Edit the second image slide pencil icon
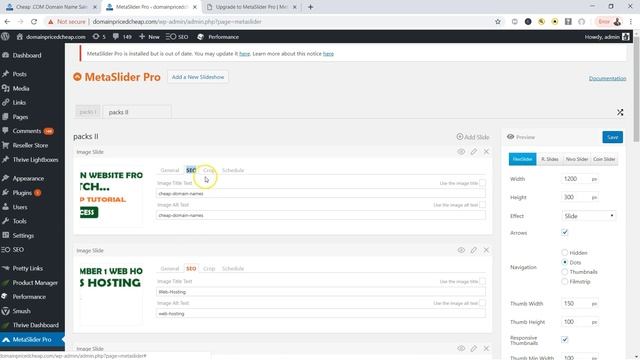This screenshot has width=640, height=360. tap(473, 250)
